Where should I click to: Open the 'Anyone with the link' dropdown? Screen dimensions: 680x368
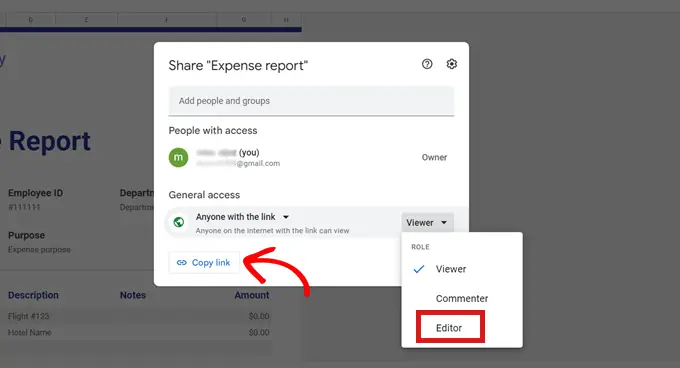(242, 217)
